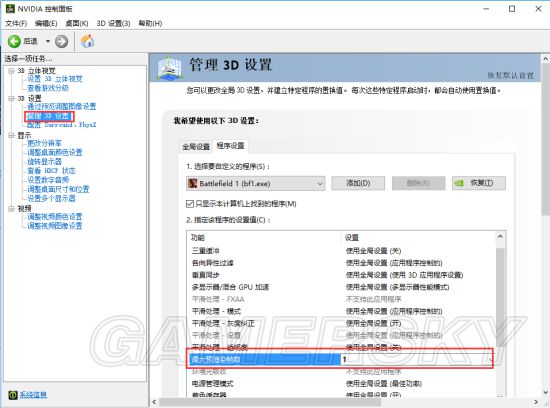Click the 系统信息 link

coord(33,395)
